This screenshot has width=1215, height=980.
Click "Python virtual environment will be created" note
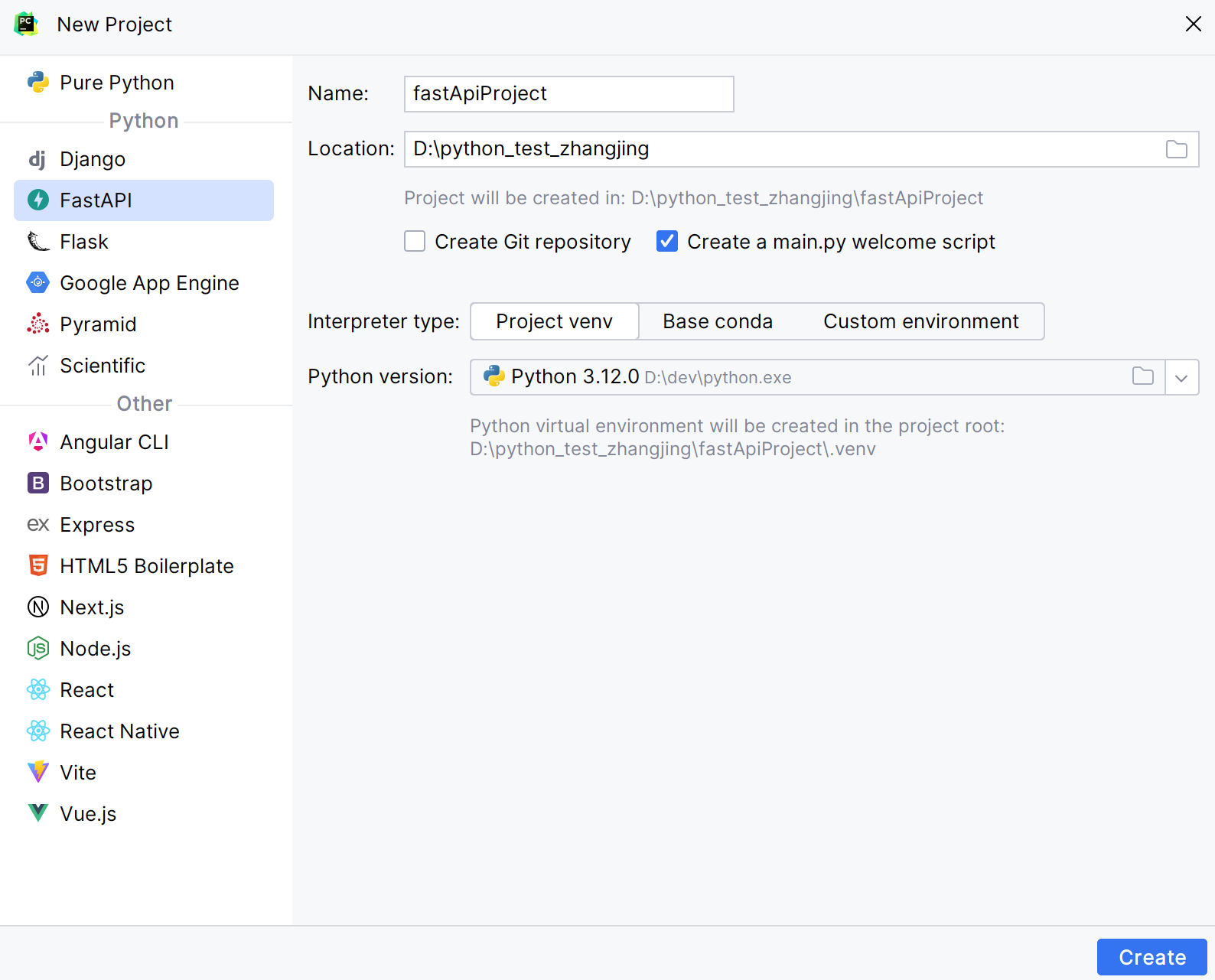[x=738, y=438]
